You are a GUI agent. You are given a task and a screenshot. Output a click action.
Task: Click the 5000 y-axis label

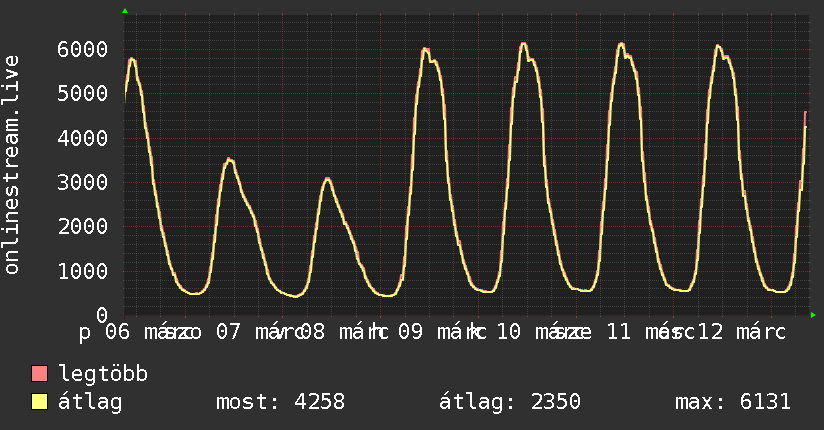[x=83, y=94]
